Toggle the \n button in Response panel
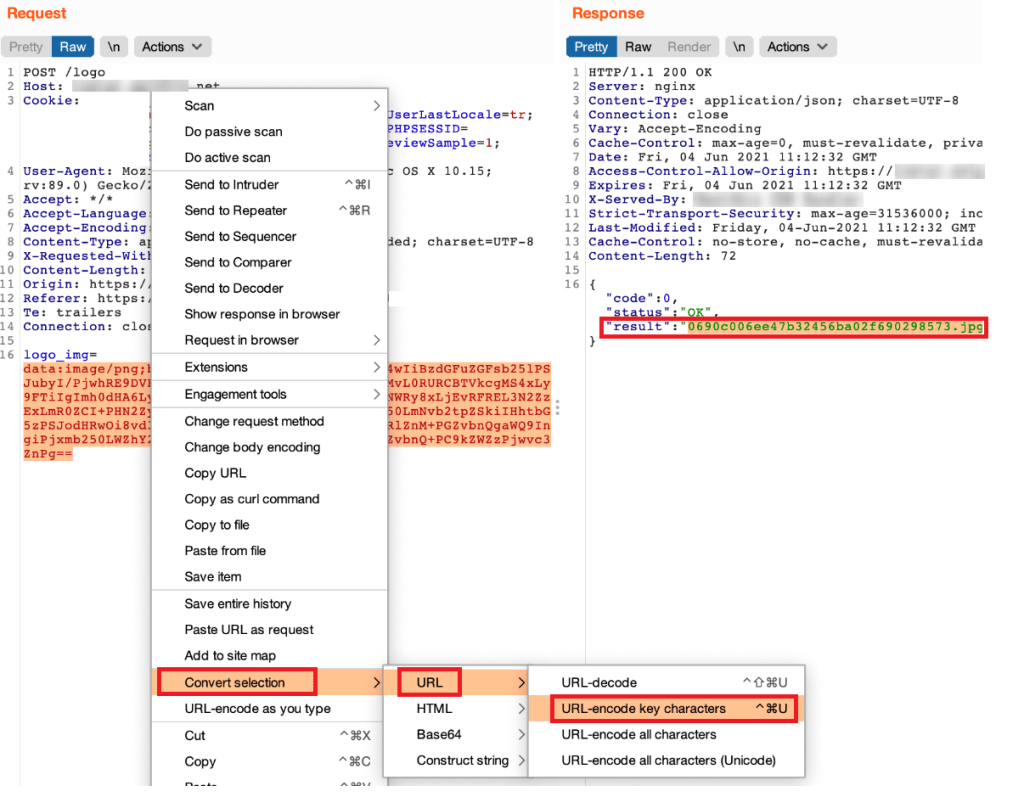 pos(739,47)
